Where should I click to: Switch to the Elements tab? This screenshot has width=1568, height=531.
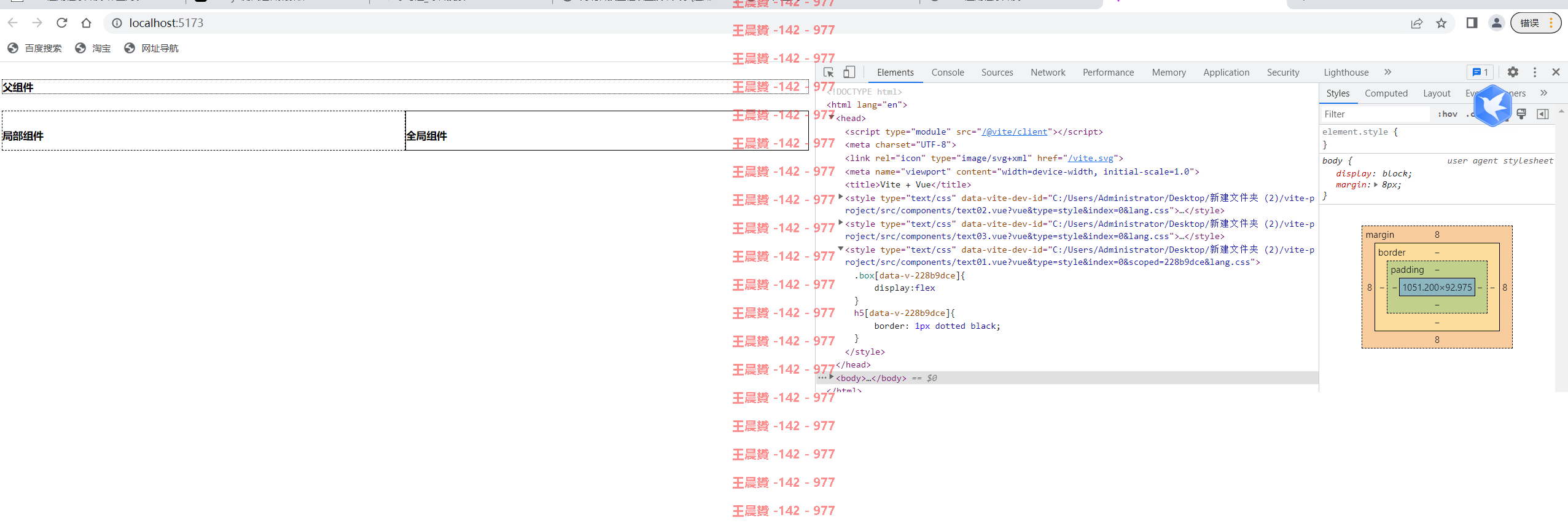point(895,72)
